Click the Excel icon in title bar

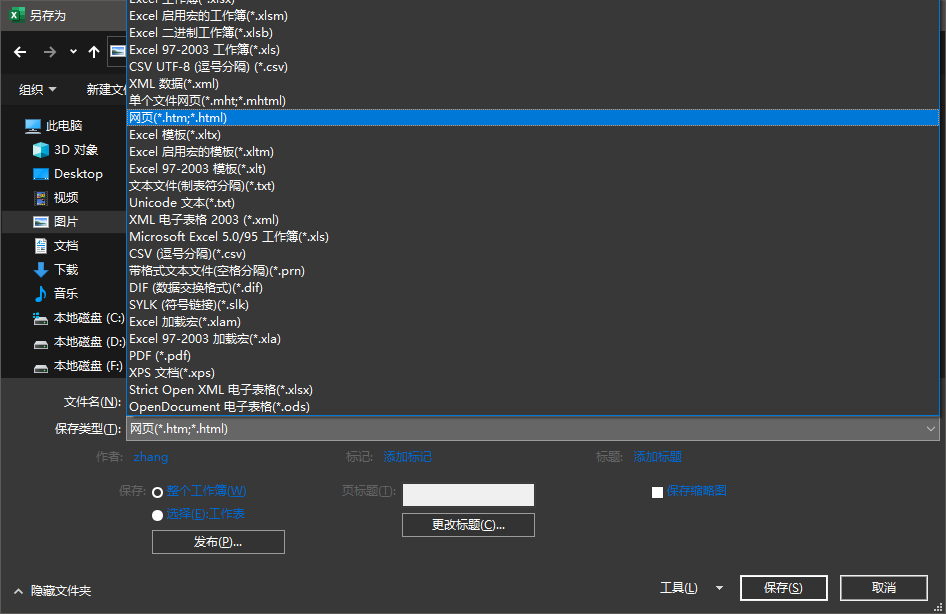[x=17, y=14]
